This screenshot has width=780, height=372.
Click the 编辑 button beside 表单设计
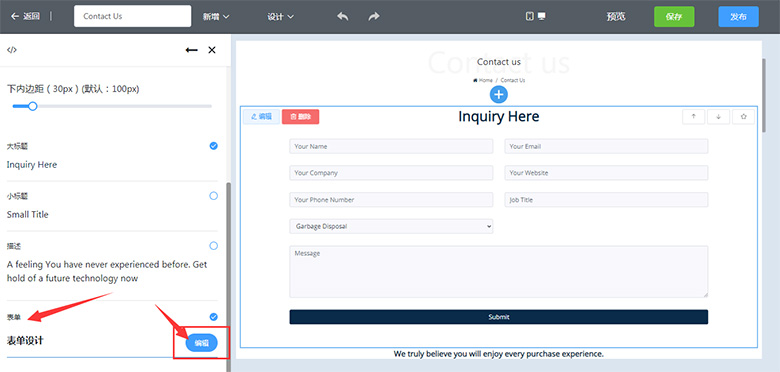[201, 343]
